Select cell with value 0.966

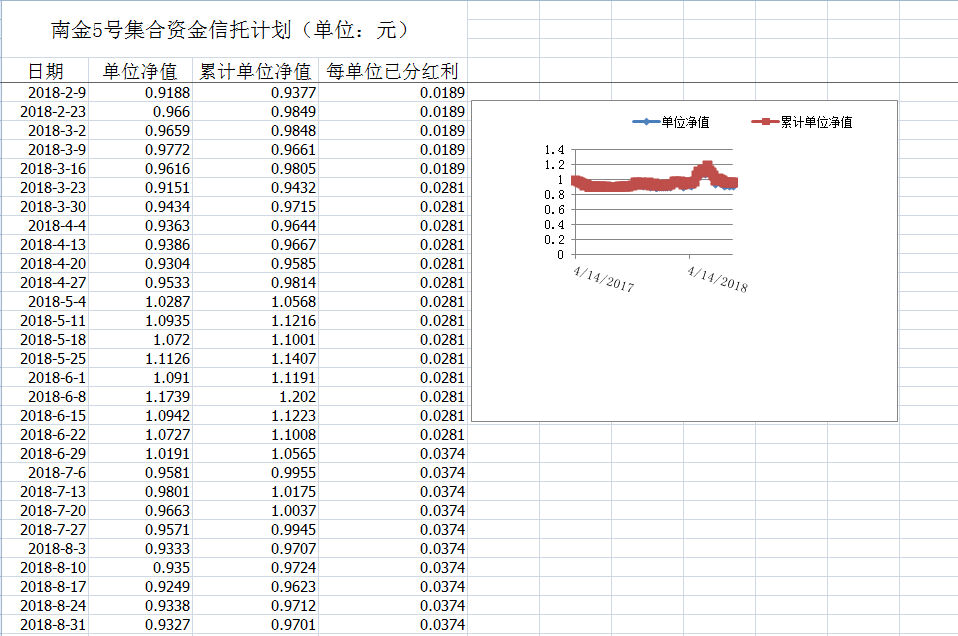click(141, 112)
